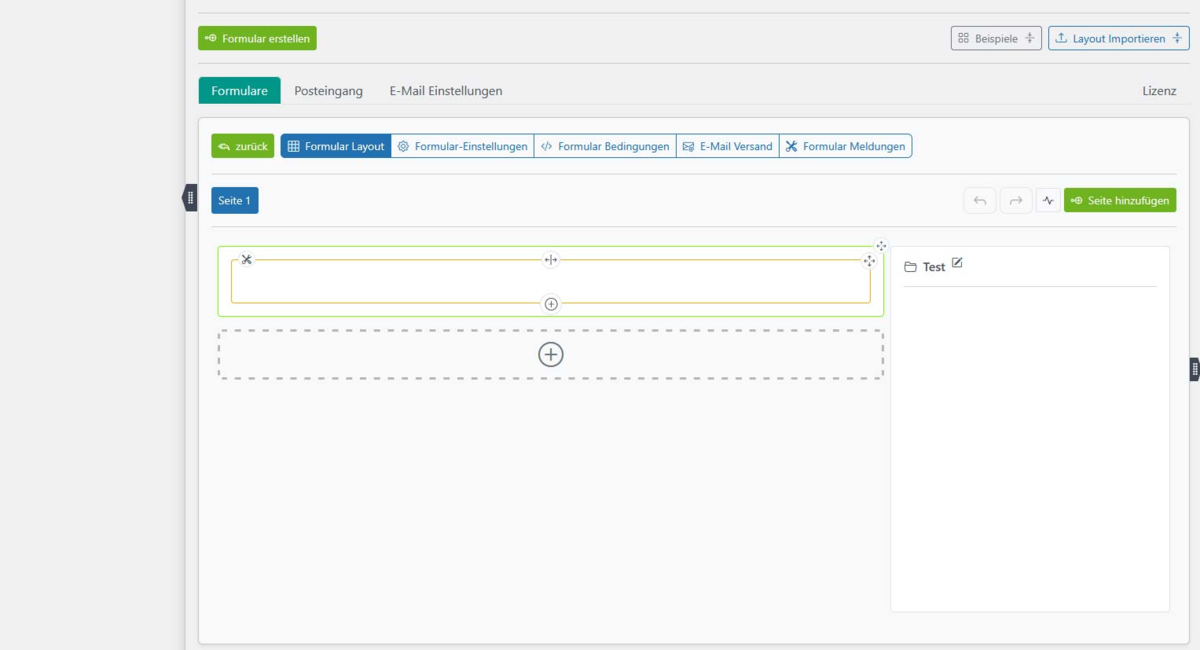1200x650 pixels.
Task: Open Formular Bedingungen section
Action: click(x=605, y=146)
